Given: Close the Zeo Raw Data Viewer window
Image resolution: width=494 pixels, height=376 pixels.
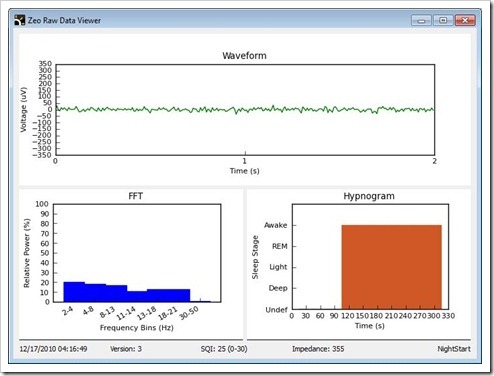Looking at the screenshot, I should tap(465, 20).
